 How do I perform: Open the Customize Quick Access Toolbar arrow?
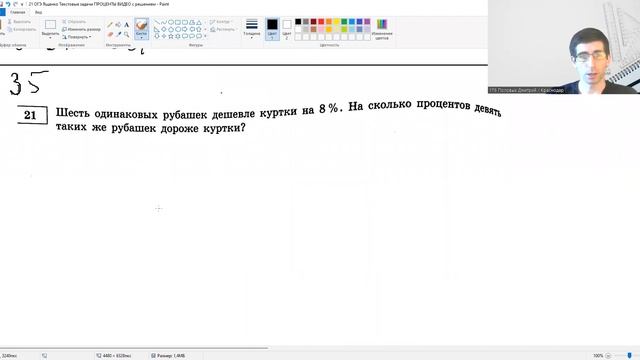22,4
